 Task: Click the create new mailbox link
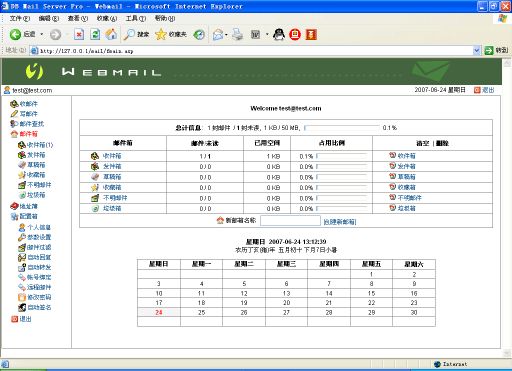340,222
